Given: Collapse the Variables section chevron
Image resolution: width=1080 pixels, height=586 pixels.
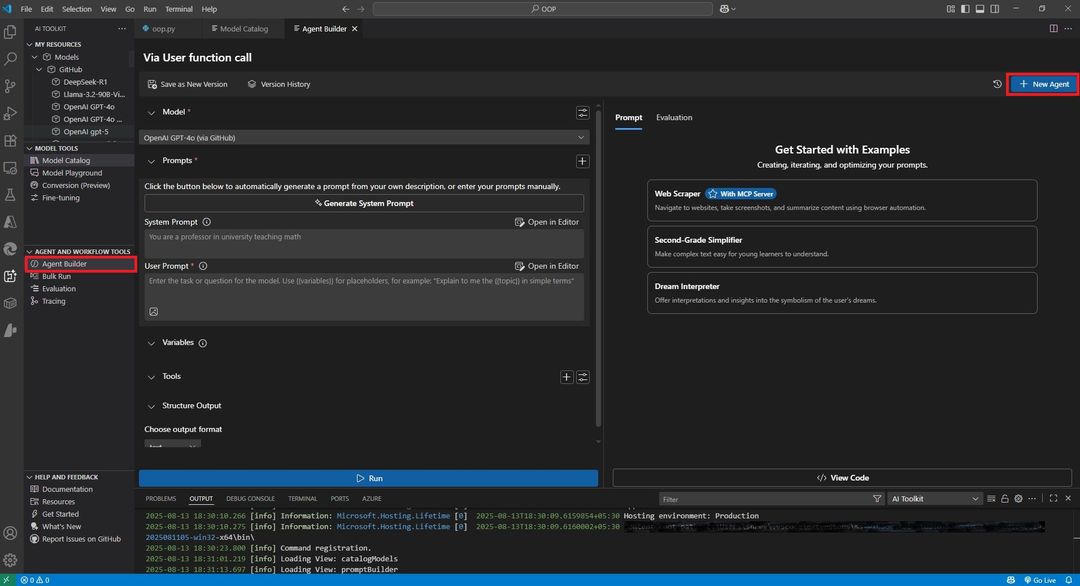Looking at the screenshot, I should click(152, 343).
